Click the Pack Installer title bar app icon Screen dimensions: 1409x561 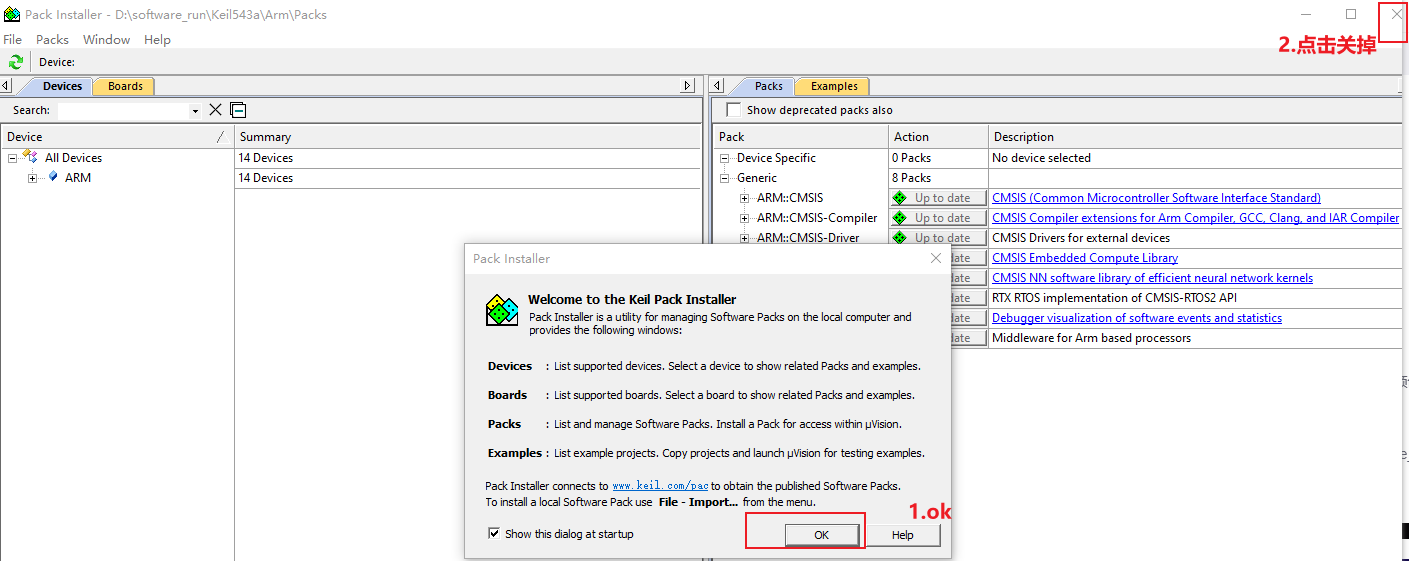12,14
